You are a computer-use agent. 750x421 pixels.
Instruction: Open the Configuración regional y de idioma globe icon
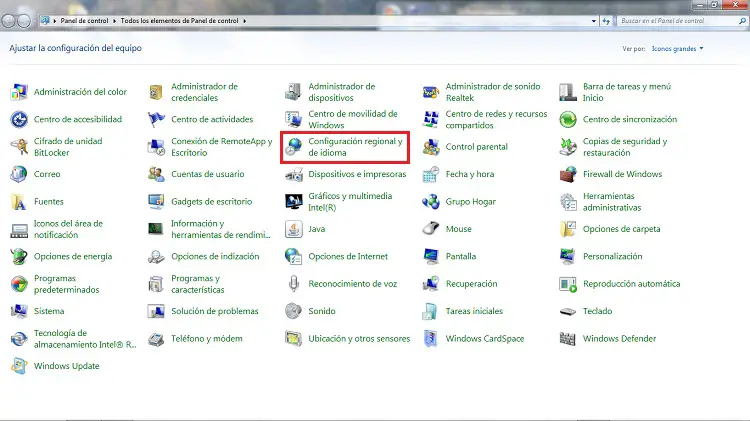coord(293,147)
